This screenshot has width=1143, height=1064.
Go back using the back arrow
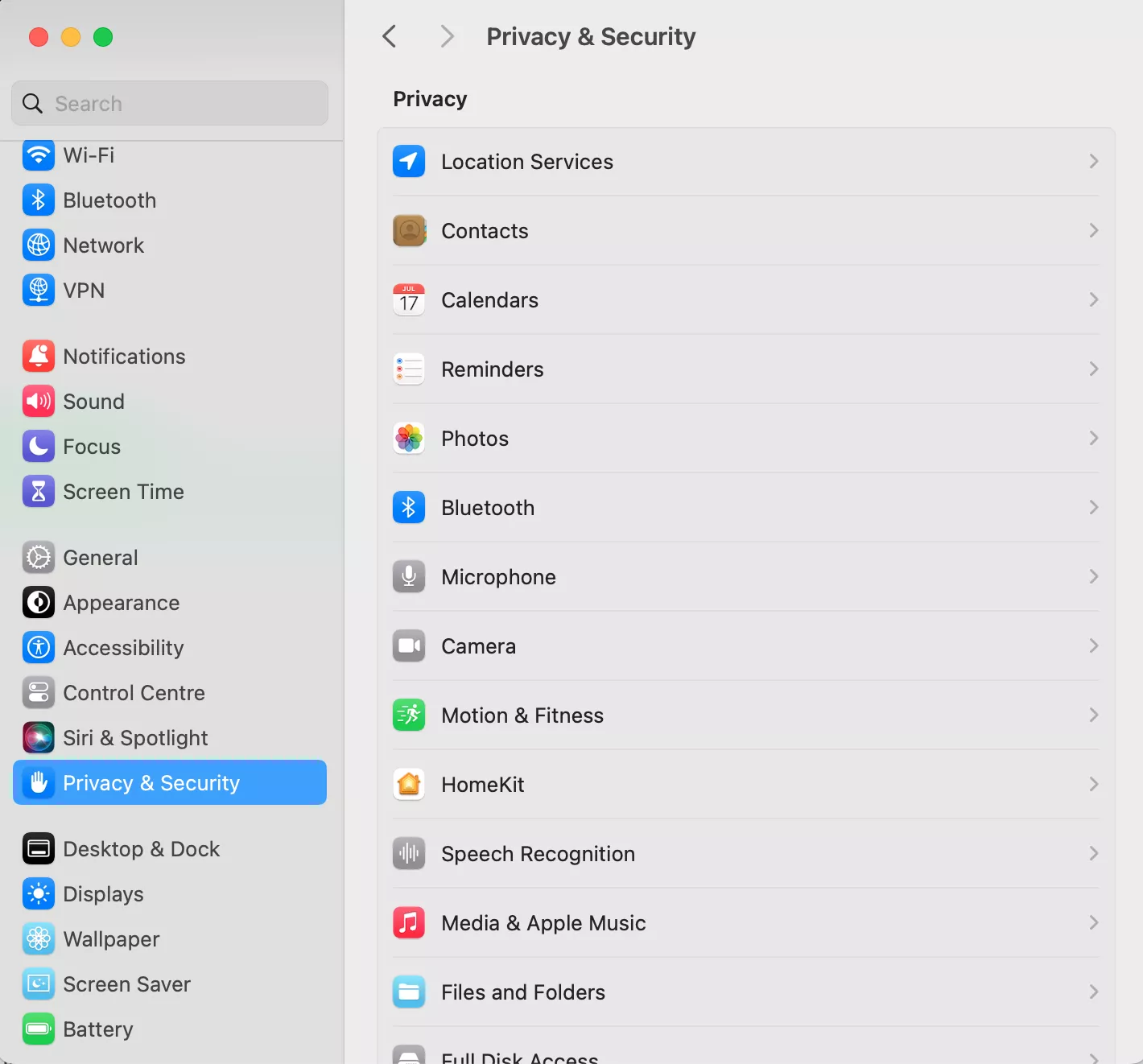(390, 36)
